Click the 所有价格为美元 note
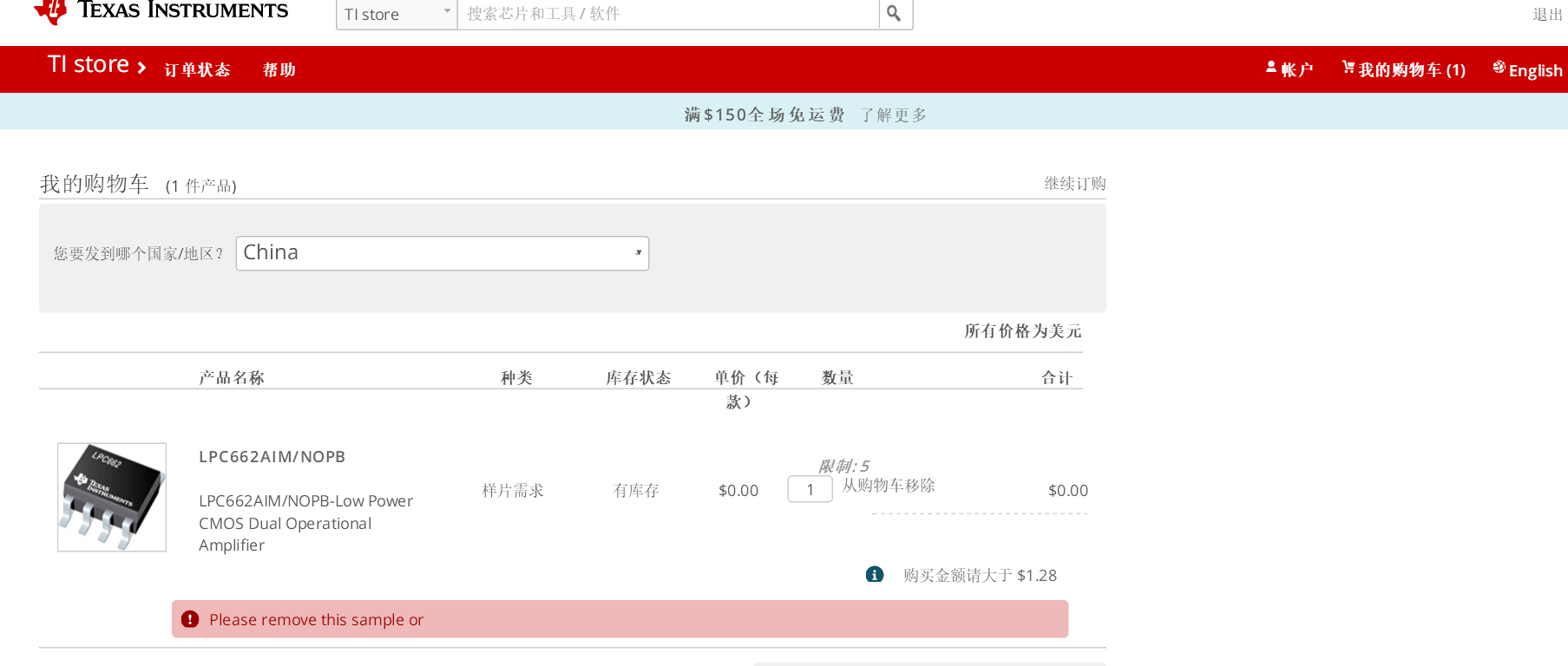 pos(1023,331)
